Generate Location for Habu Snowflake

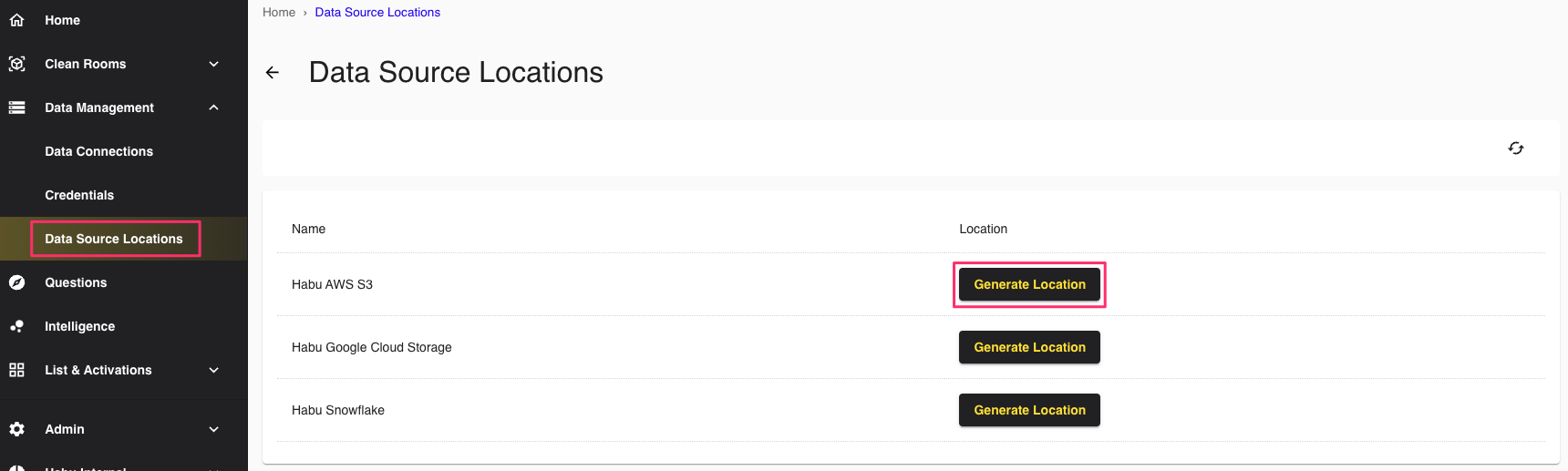[1029, 410]
